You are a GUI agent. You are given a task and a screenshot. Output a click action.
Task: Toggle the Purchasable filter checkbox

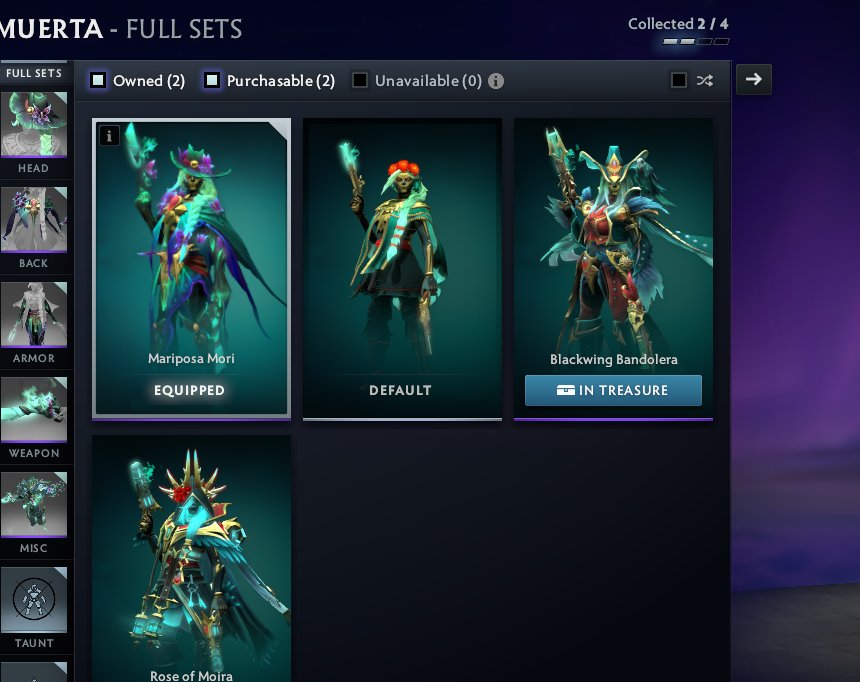212,80
